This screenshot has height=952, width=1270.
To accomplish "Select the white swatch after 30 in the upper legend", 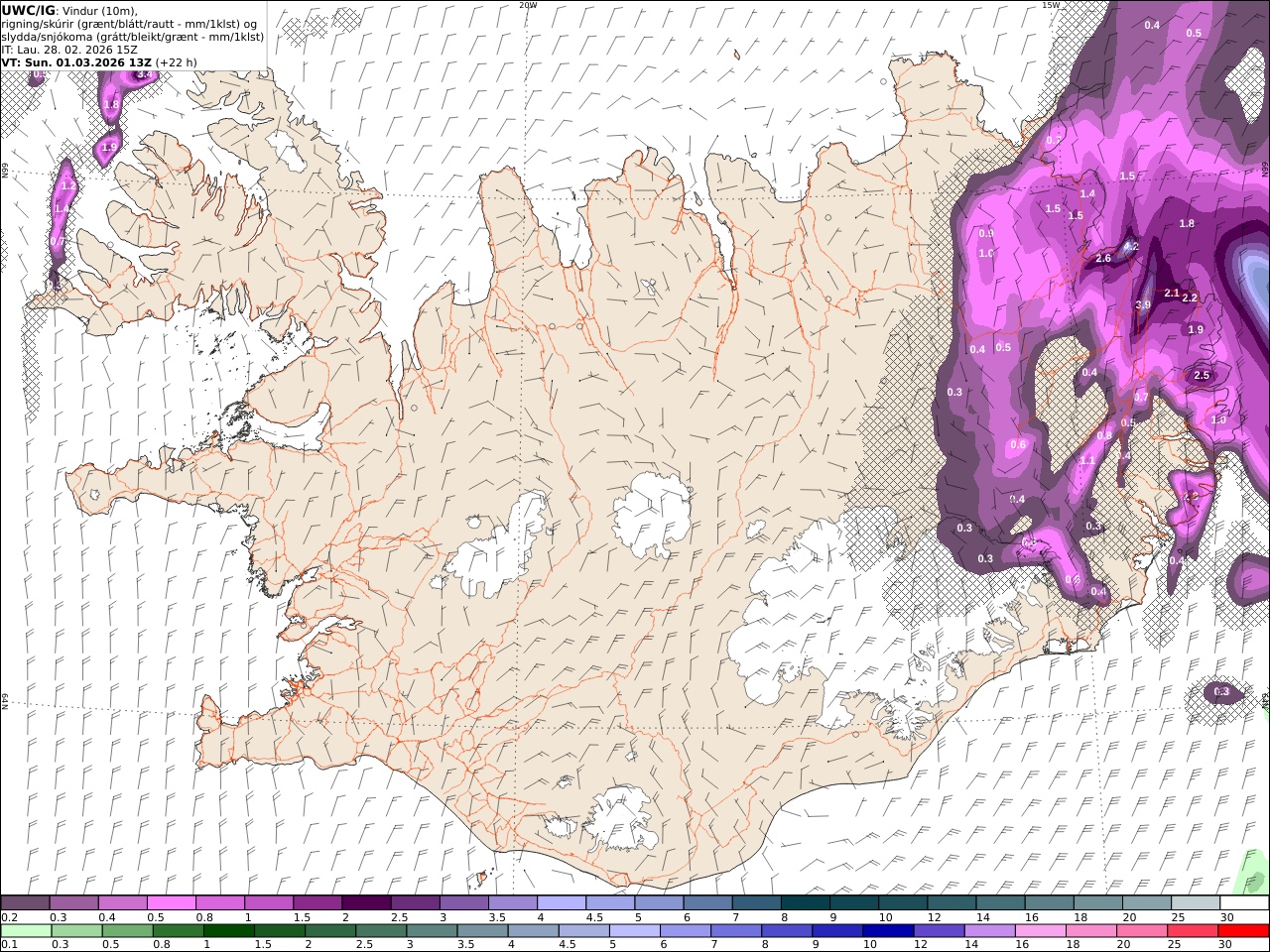I will (1244, 902).
